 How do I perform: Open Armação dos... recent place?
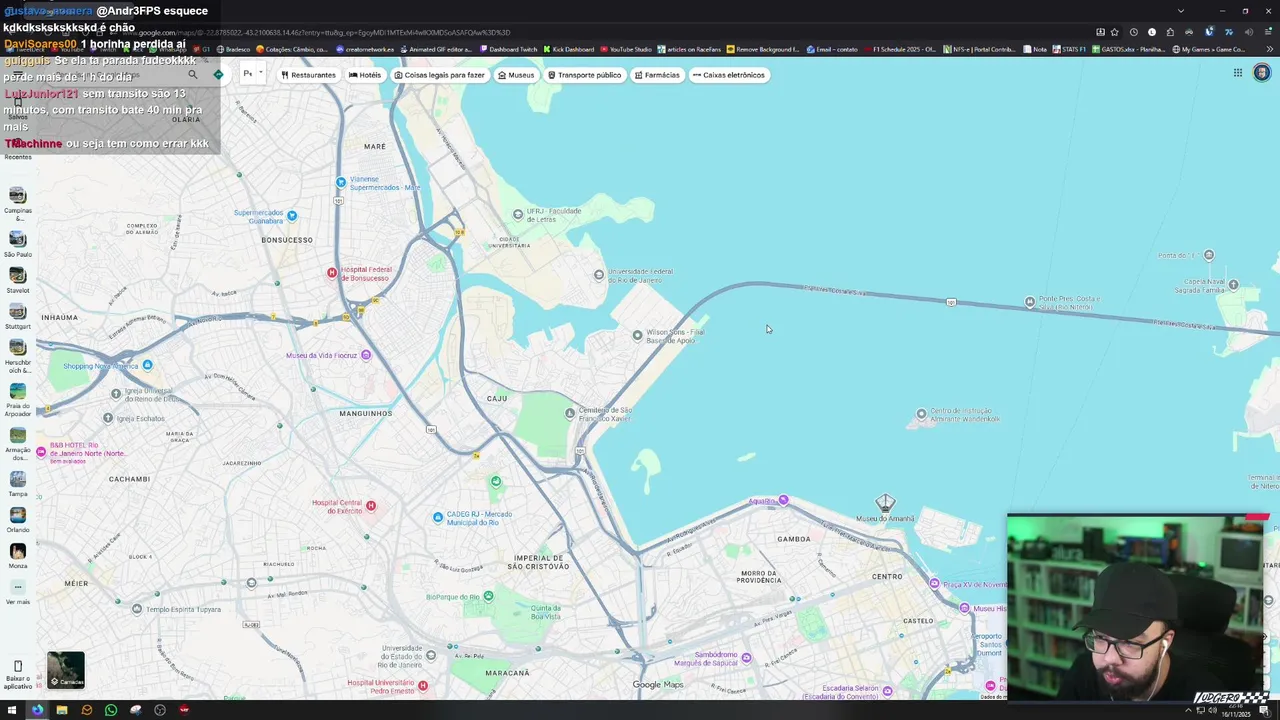[x=17, y=444]
